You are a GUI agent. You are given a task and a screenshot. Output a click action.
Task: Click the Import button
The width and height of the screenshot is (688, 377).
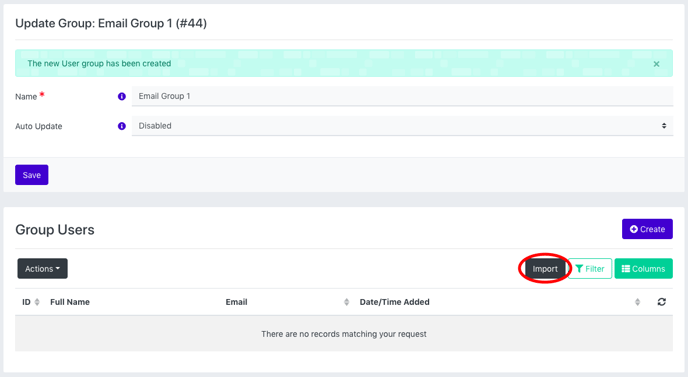click(x=545, y=269)
